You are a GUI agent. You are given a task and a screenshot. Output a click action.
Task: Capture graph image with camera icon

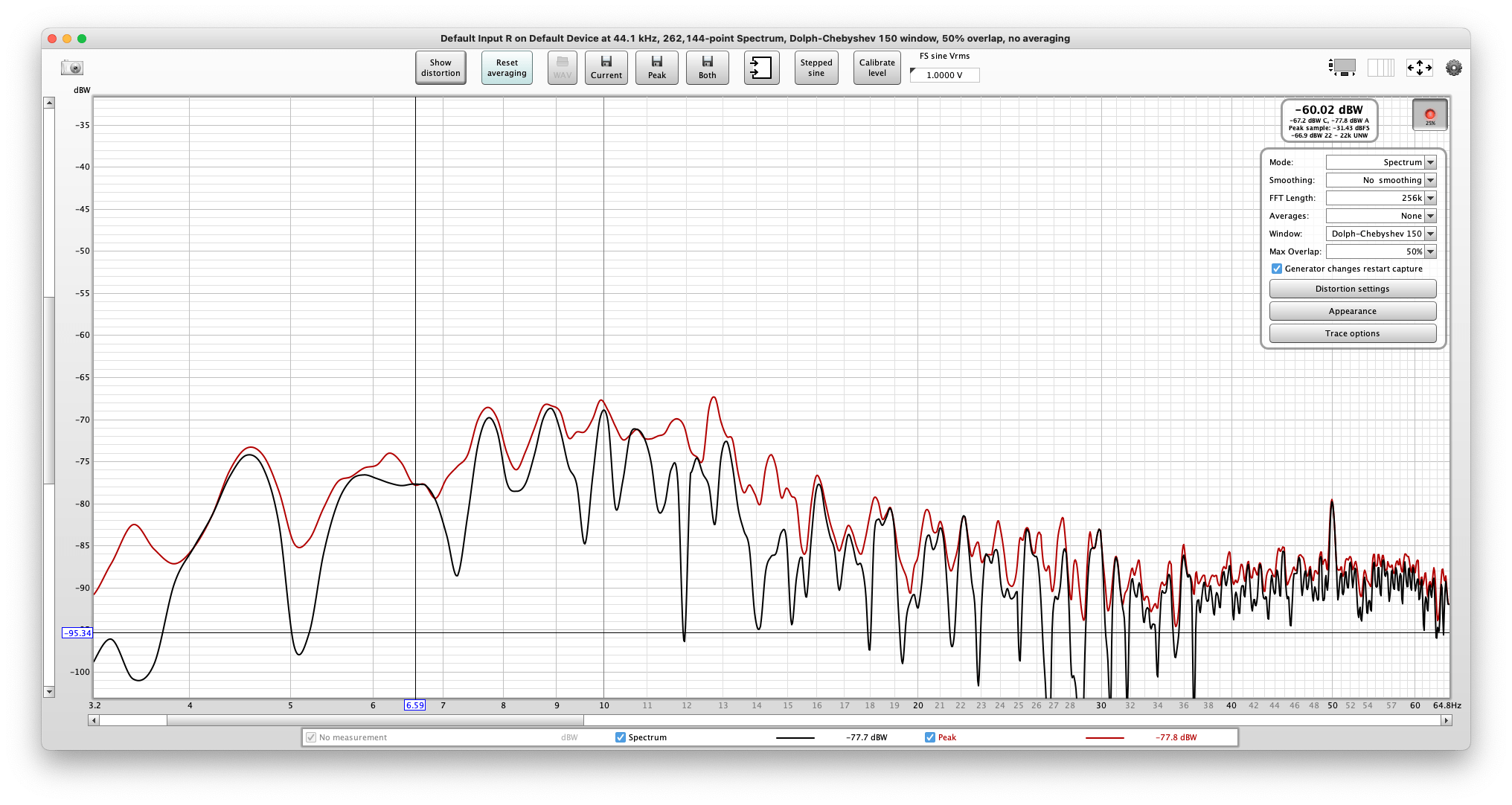tap(72, 68)
